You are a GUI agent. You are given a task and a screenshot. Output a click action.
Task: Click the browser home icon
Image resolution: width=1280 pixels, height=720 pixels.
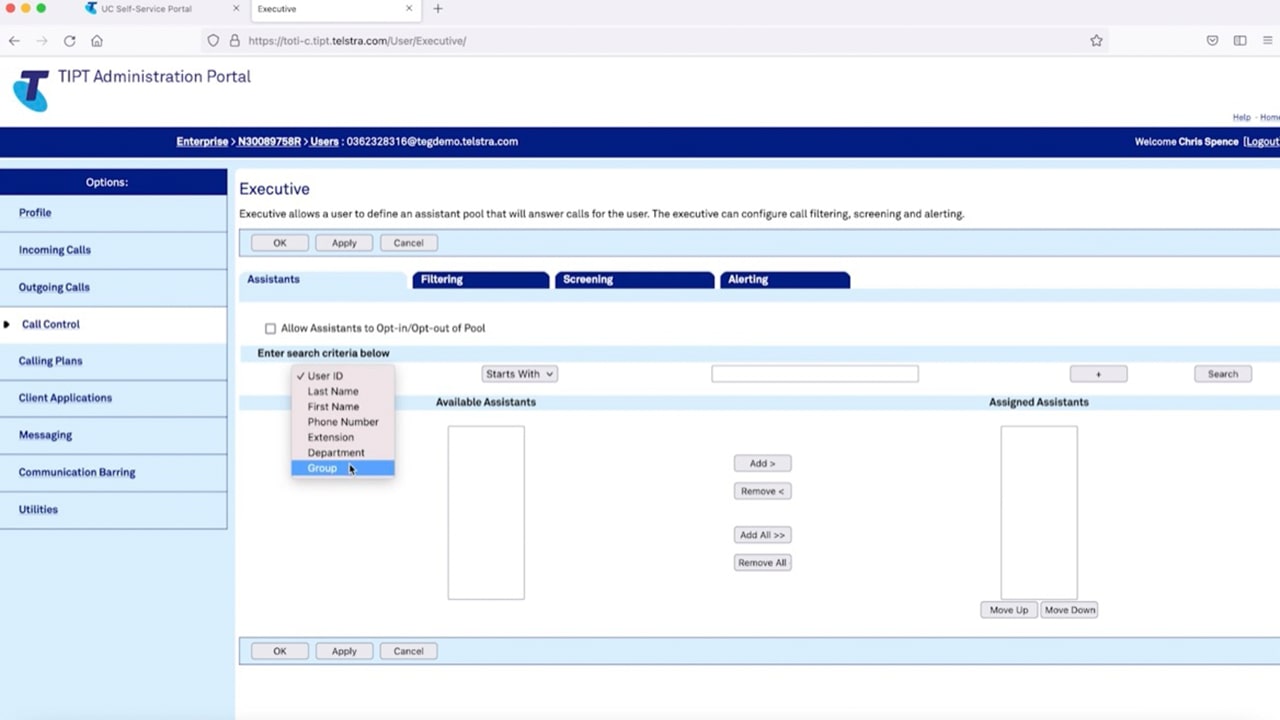(97, 41)
